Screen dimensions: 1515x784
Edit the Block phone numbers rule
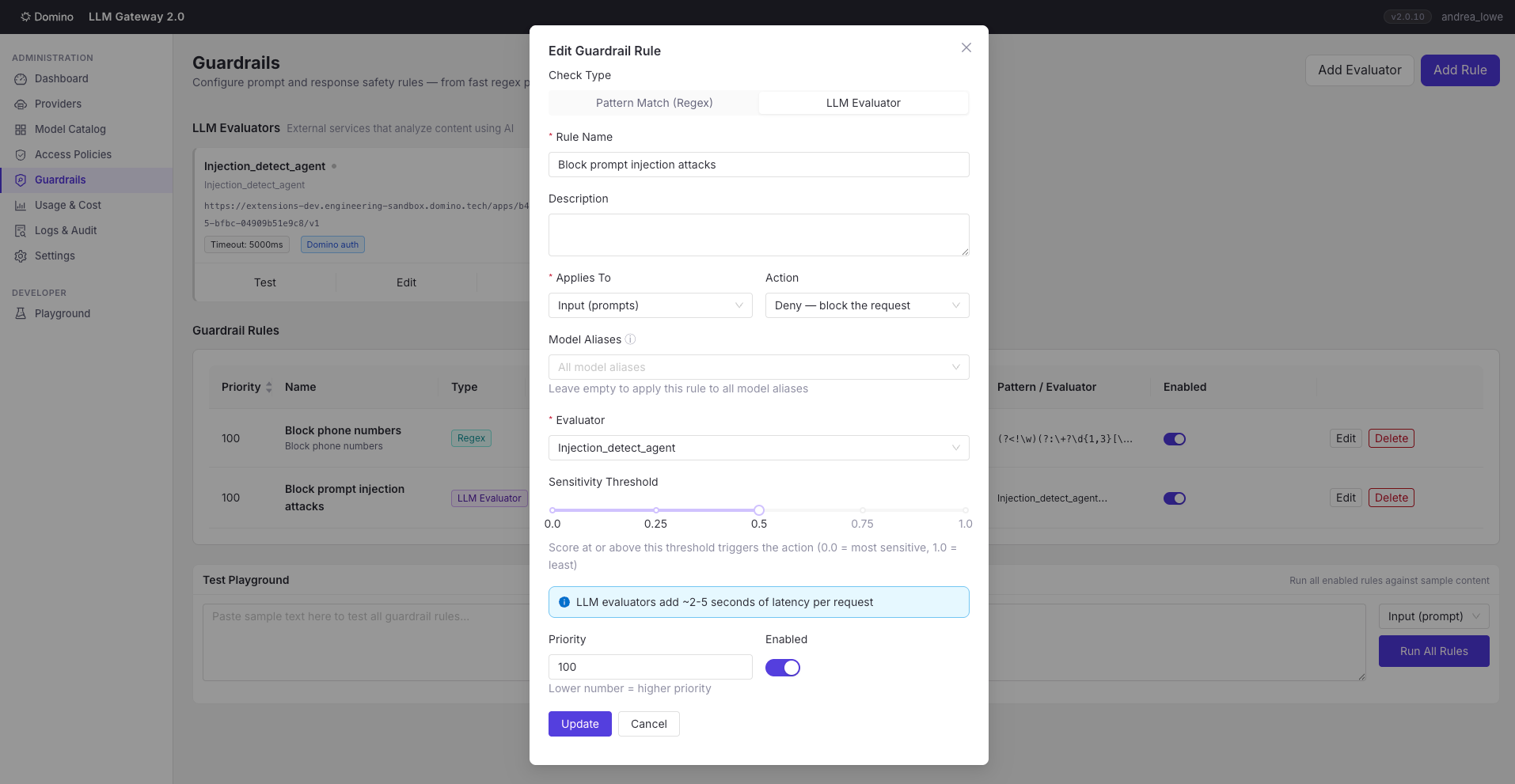click(1346, 438)
